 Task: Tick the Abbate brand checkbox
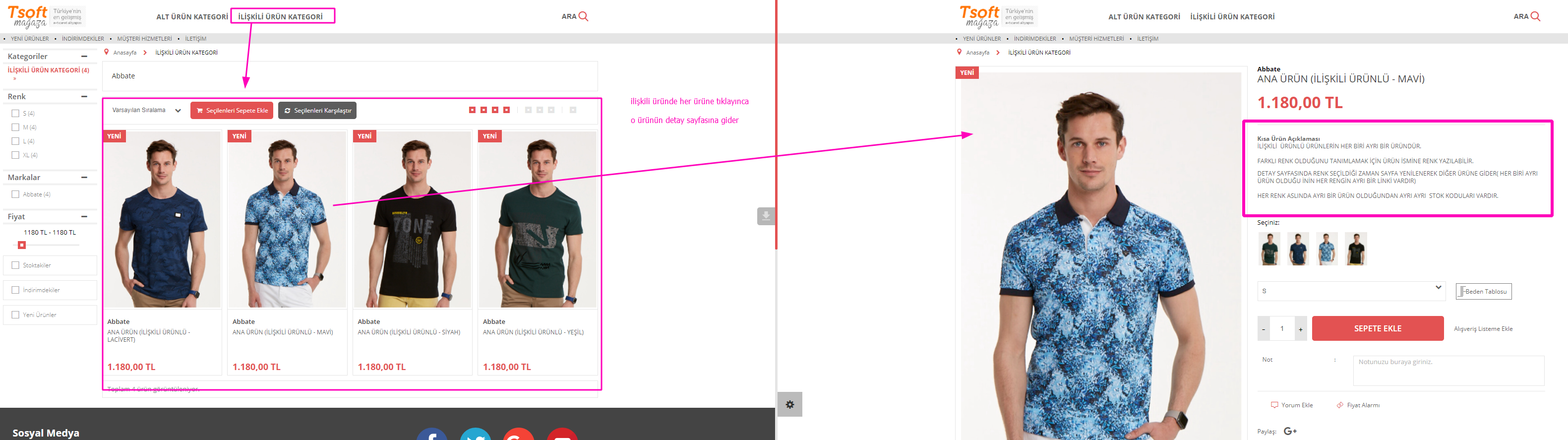click(x=15, y=194)
